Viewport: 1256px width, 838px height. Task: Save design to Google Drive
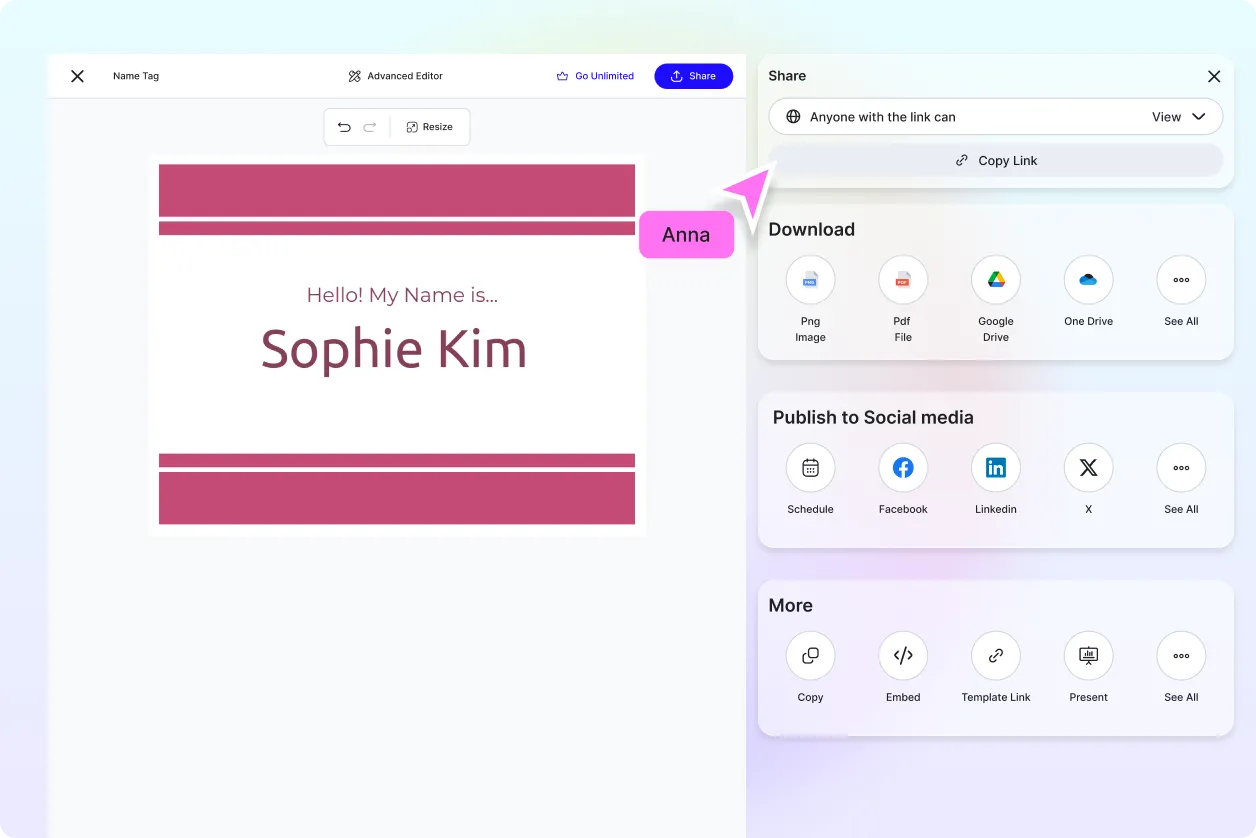995,280
